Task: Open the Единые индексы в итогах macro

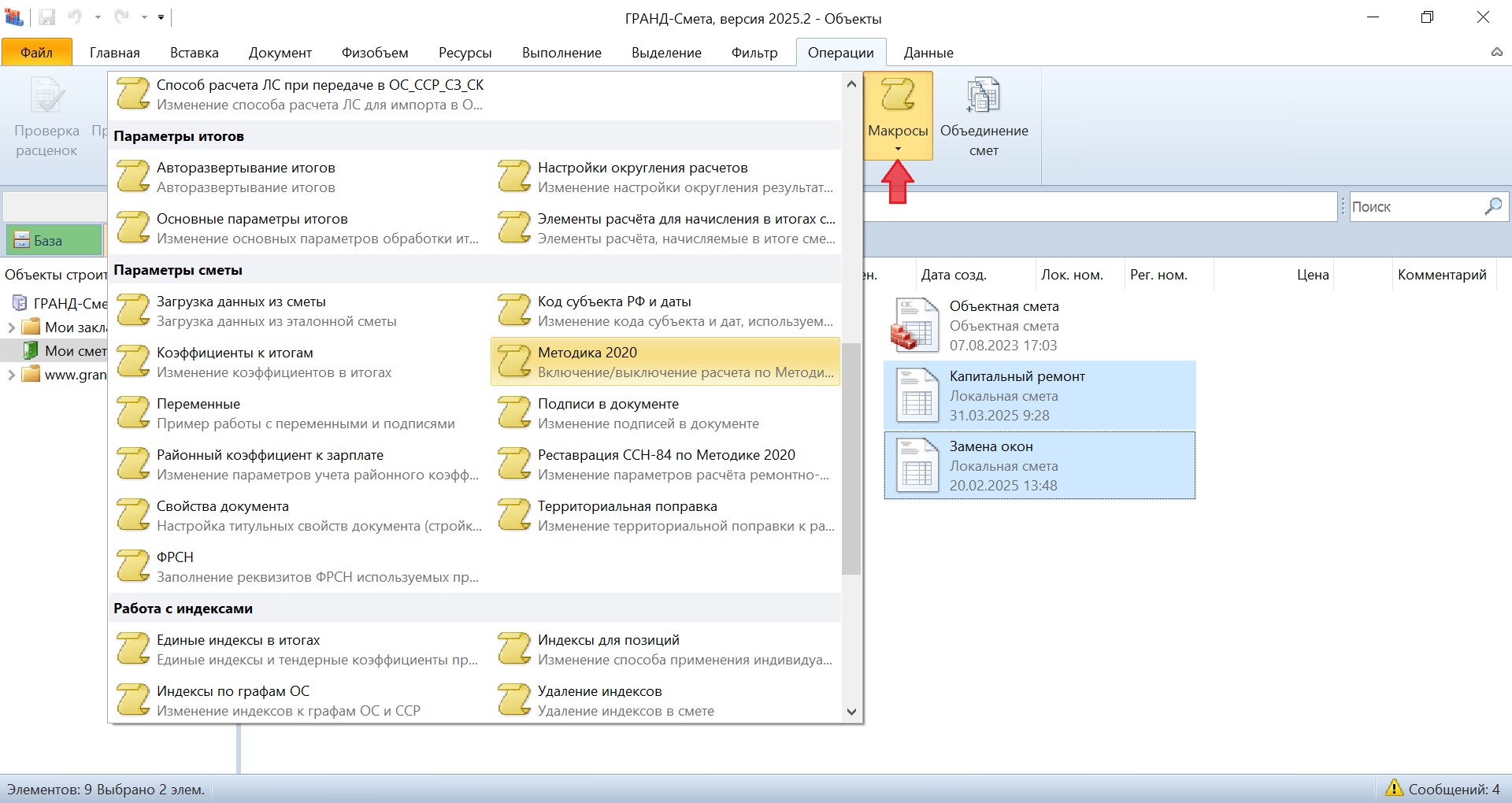Action: click(299, 649)
